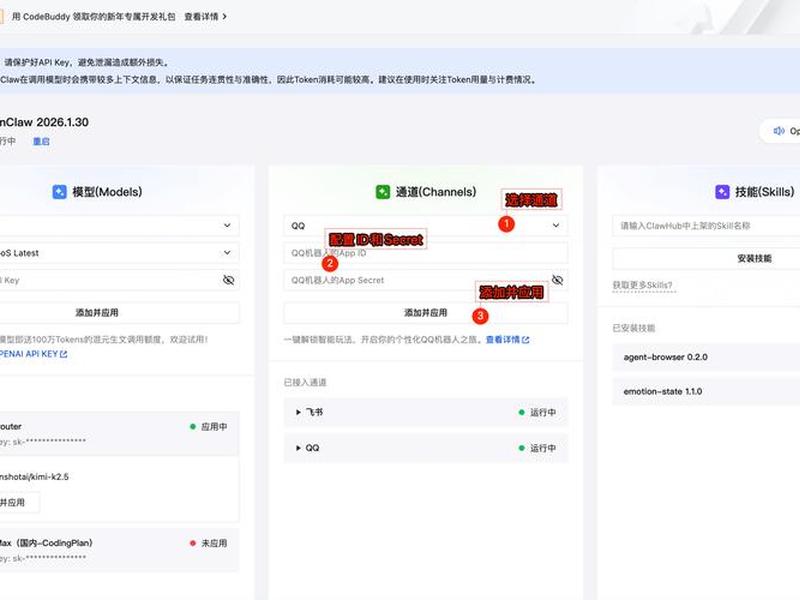This screenshot has width=800, height=600.
Task: Open the PENAI API KEY link
Action: click(x=29, y=354)
